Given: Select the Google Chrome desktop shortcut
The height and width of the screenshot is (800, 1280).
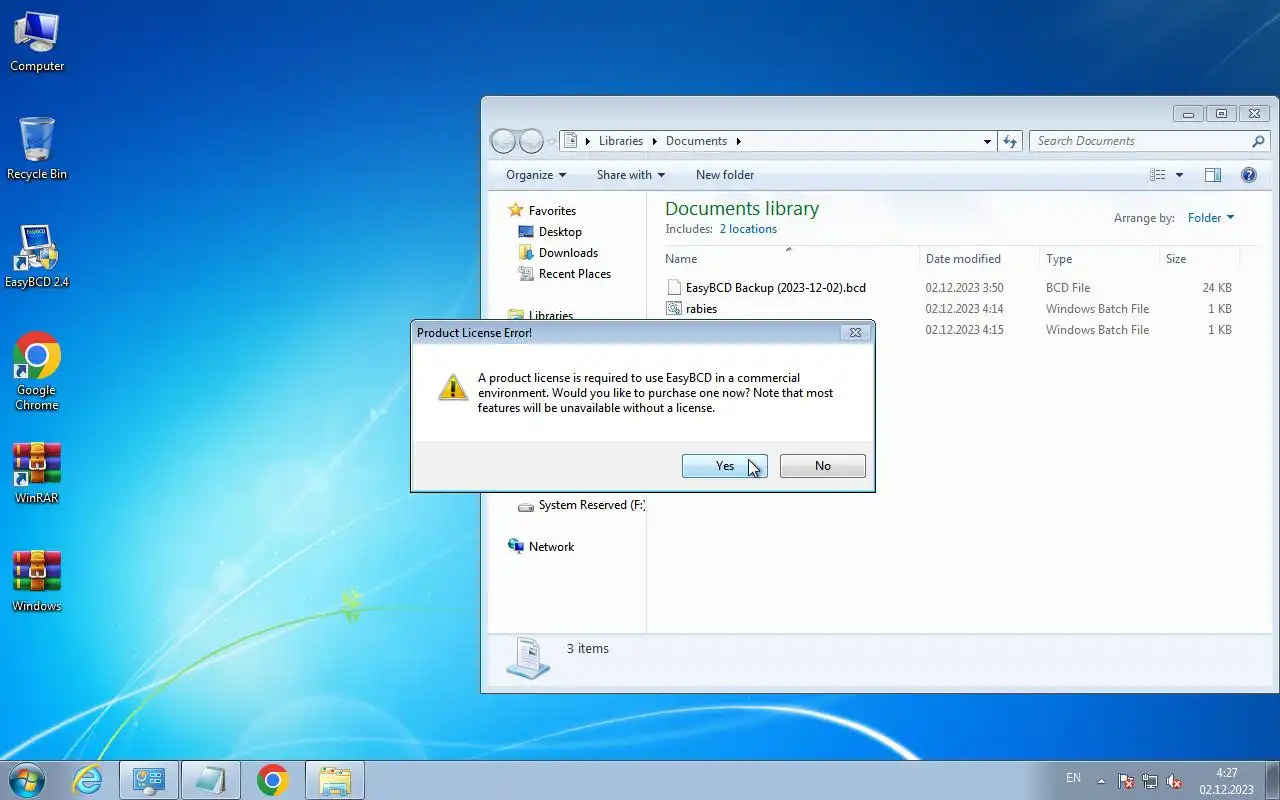Looking at the screenshot, I should tap(37, 371).
